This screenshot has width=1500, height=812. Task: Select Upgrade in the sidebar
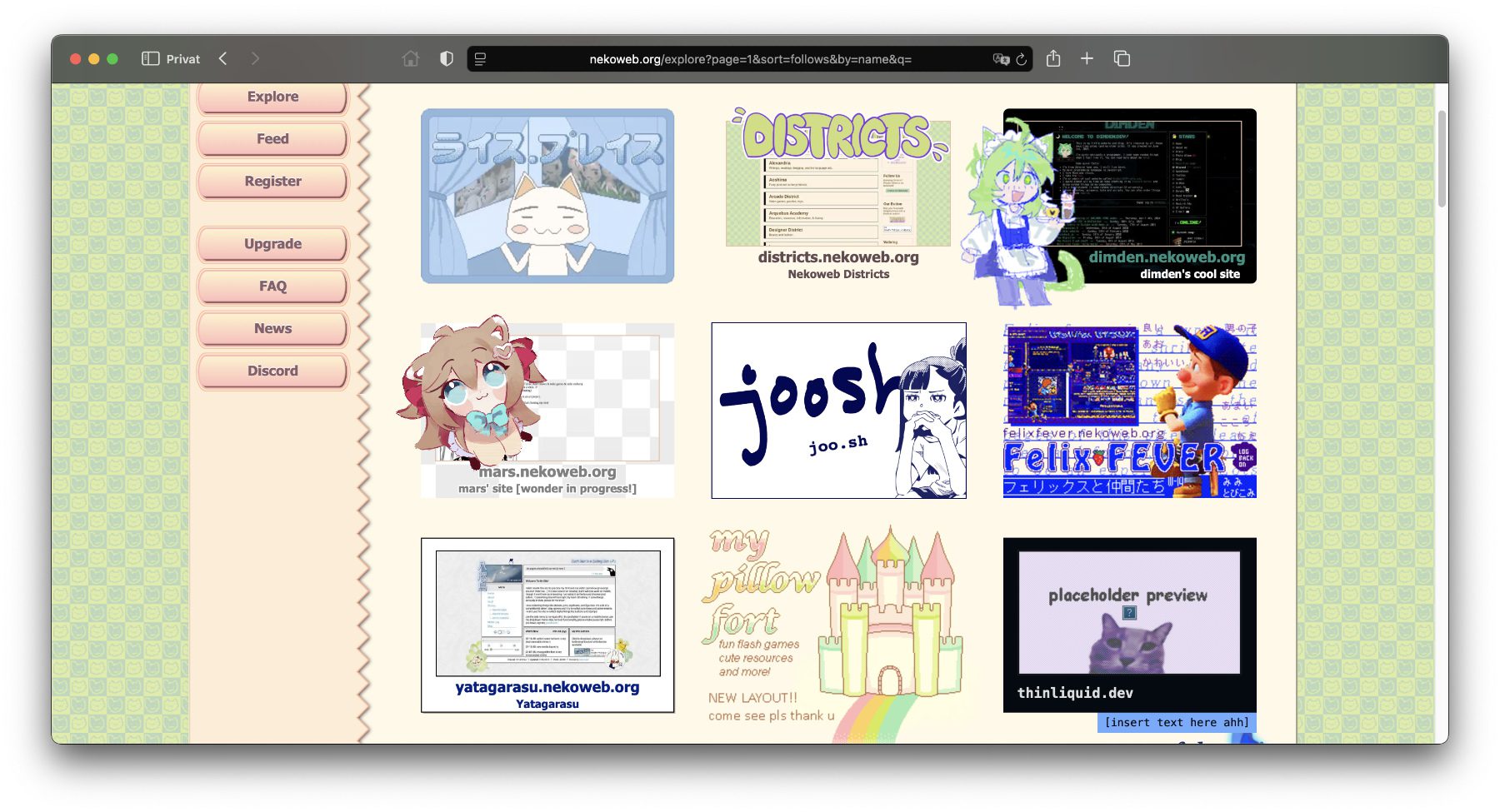point(272,244)
